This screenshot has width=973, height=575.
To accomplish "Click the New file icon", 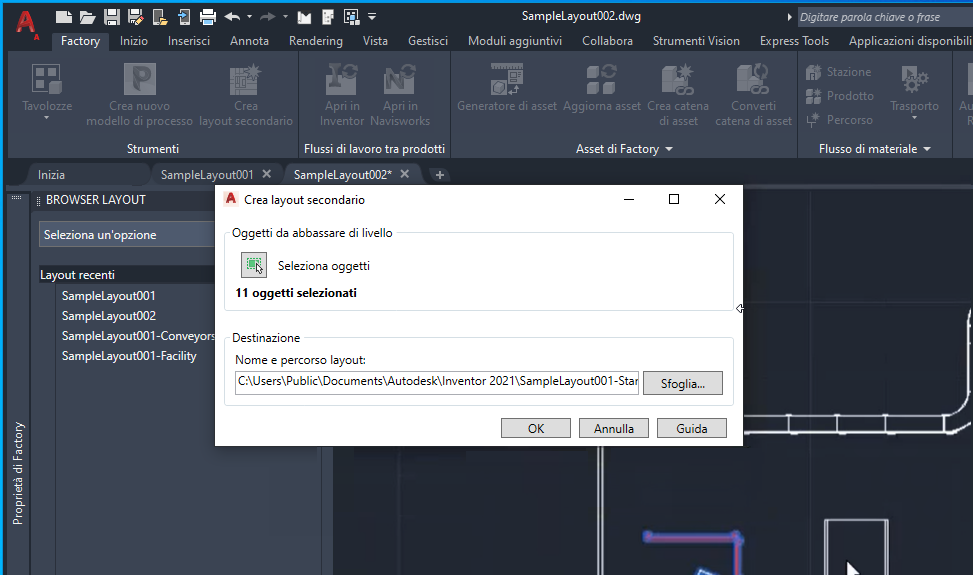I will (63, 17).
